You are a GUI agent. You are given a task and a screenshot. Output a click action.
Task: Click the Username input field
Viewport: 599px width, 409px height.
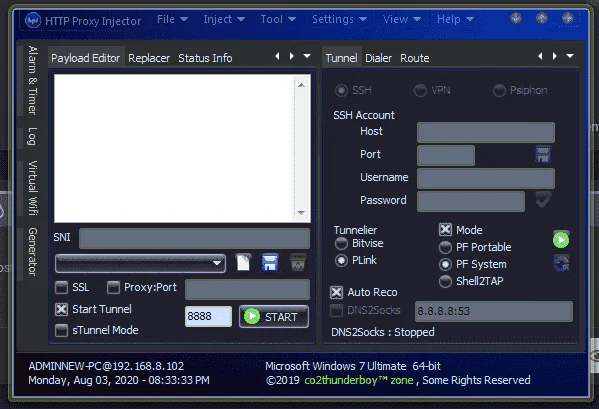pyautogui.click(x=486, y=178)
